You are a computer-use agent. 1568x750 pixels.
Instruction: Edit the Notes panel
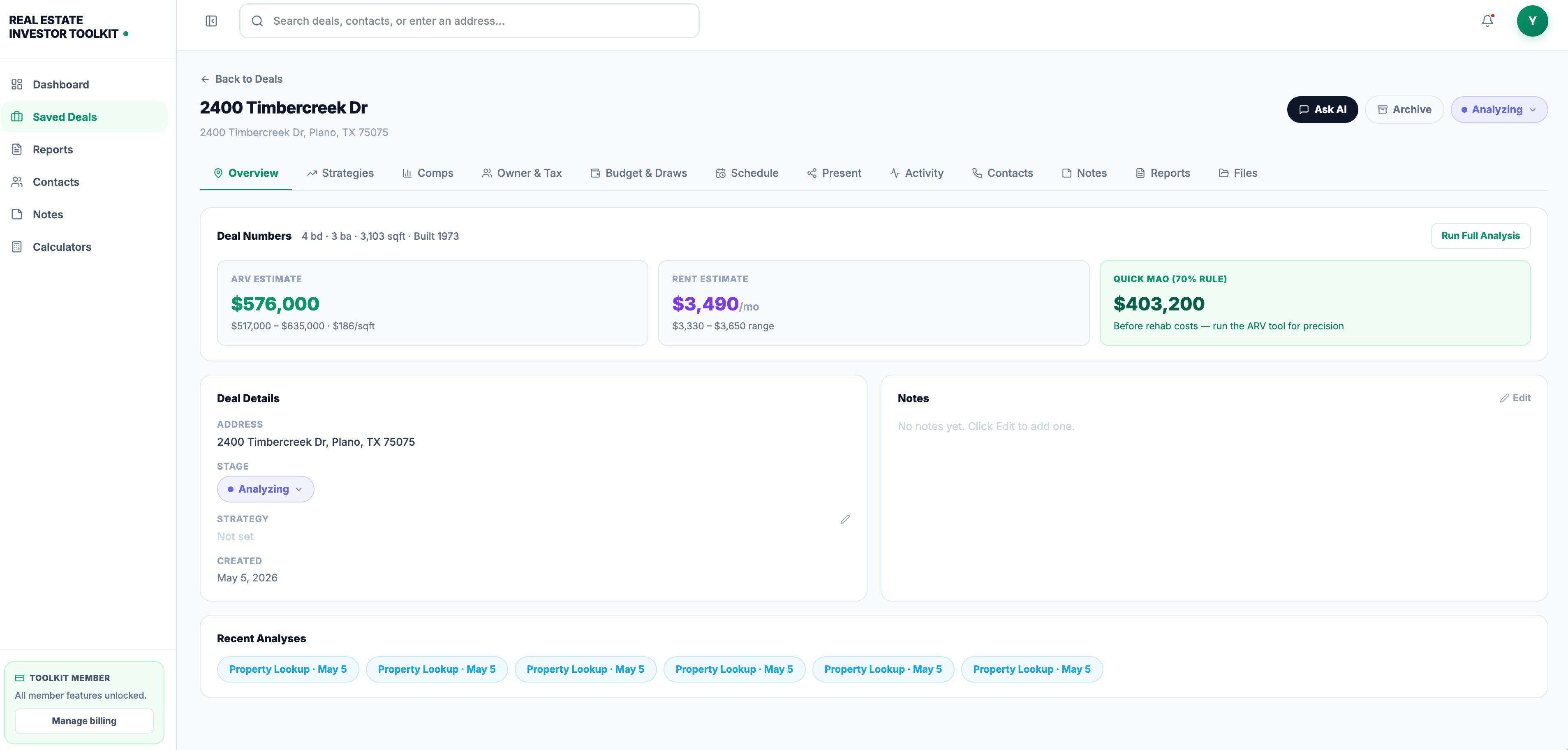point(1515,398)
